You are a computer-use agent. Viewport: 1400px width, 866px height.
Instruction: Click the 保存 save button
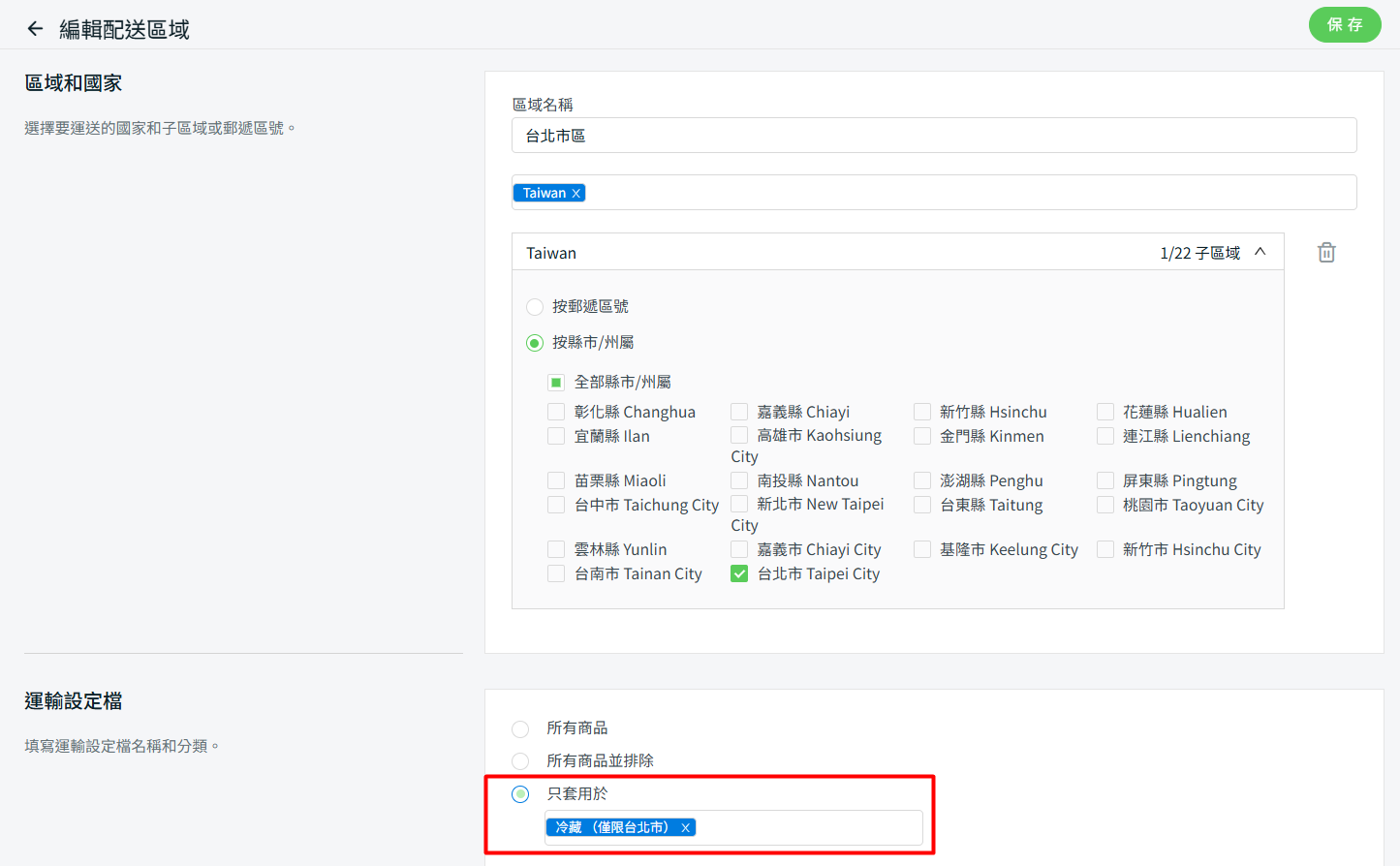coord(1344,25)
